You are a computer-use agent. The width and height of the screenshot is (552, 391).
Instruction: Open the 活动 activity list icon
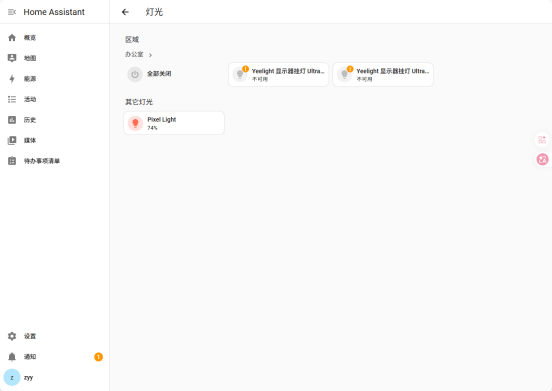click(12, 99)
